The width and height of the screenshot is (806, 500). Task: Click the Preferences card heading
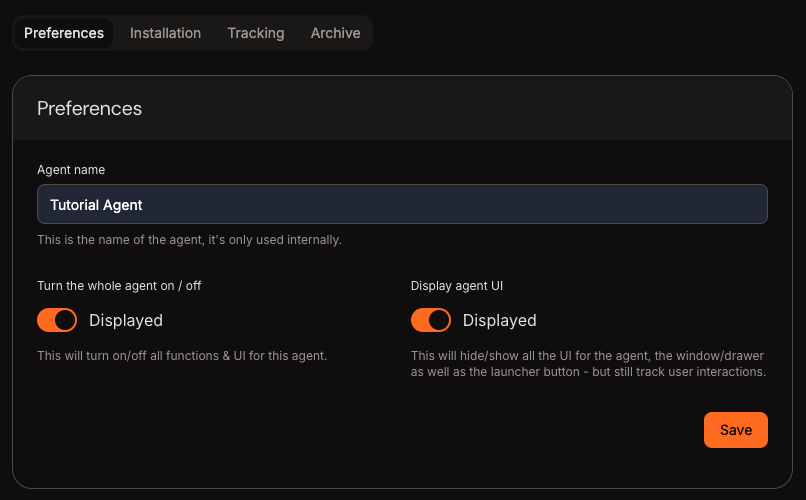pyautogui.click(x=89, y=109)
